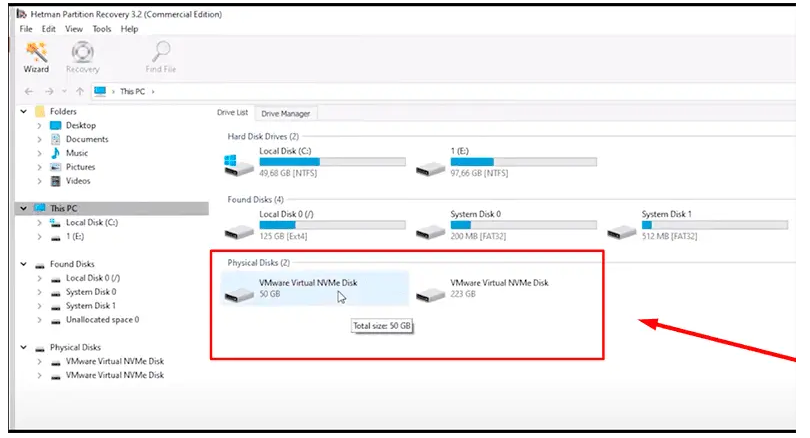Open the Edit menu
810x438 pixels.
(x=49, y=29)
